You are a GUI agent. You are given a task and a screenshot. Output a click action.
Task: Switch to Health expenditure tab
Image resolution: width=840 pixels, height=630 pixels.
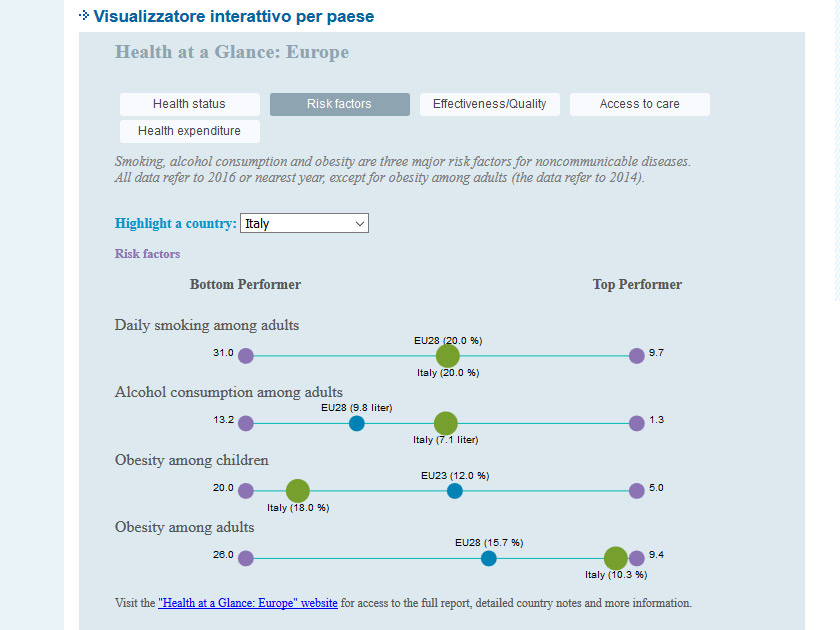click(190, 131)
